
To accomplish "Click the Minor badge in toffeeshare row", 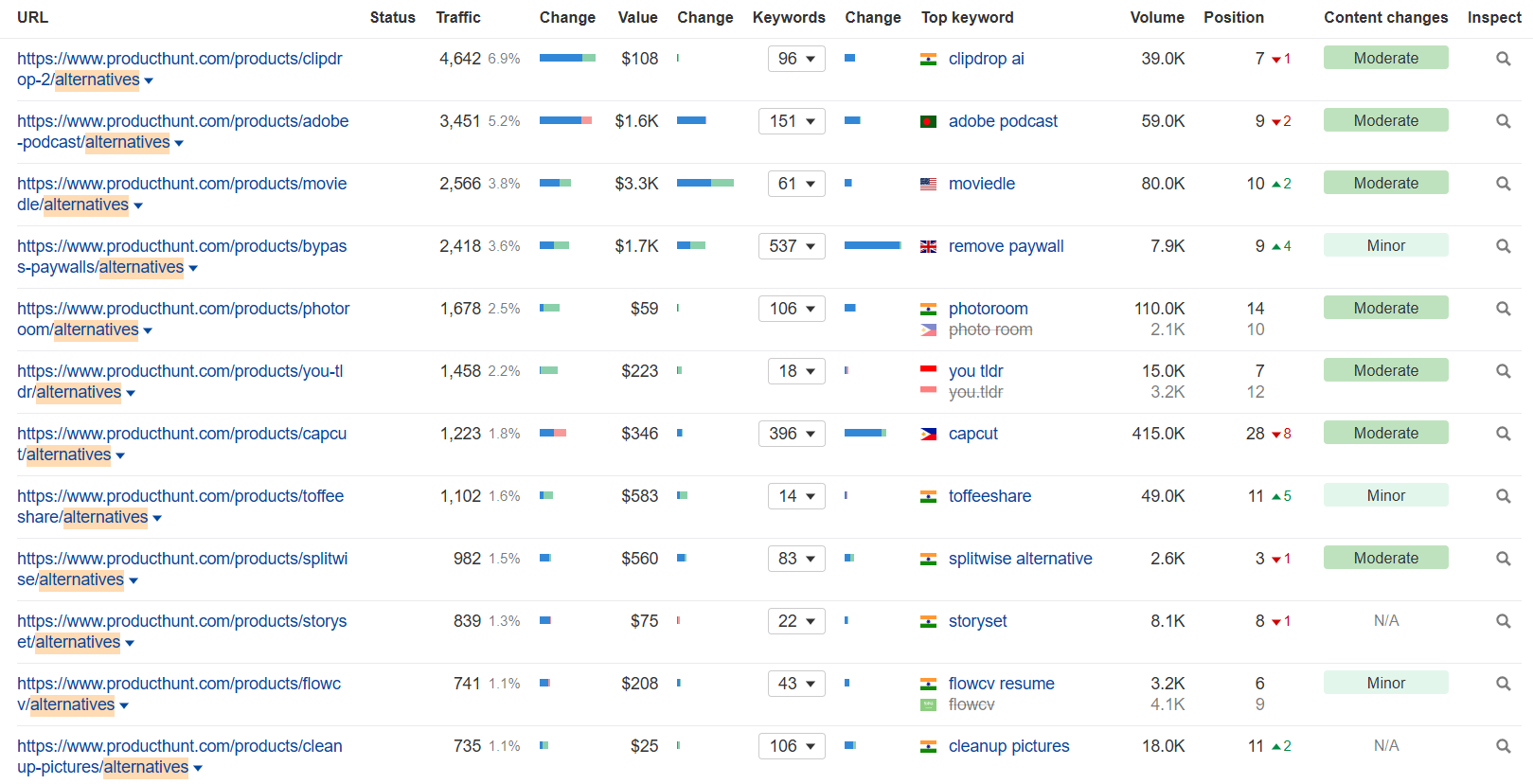I will tap(1386, 495).
